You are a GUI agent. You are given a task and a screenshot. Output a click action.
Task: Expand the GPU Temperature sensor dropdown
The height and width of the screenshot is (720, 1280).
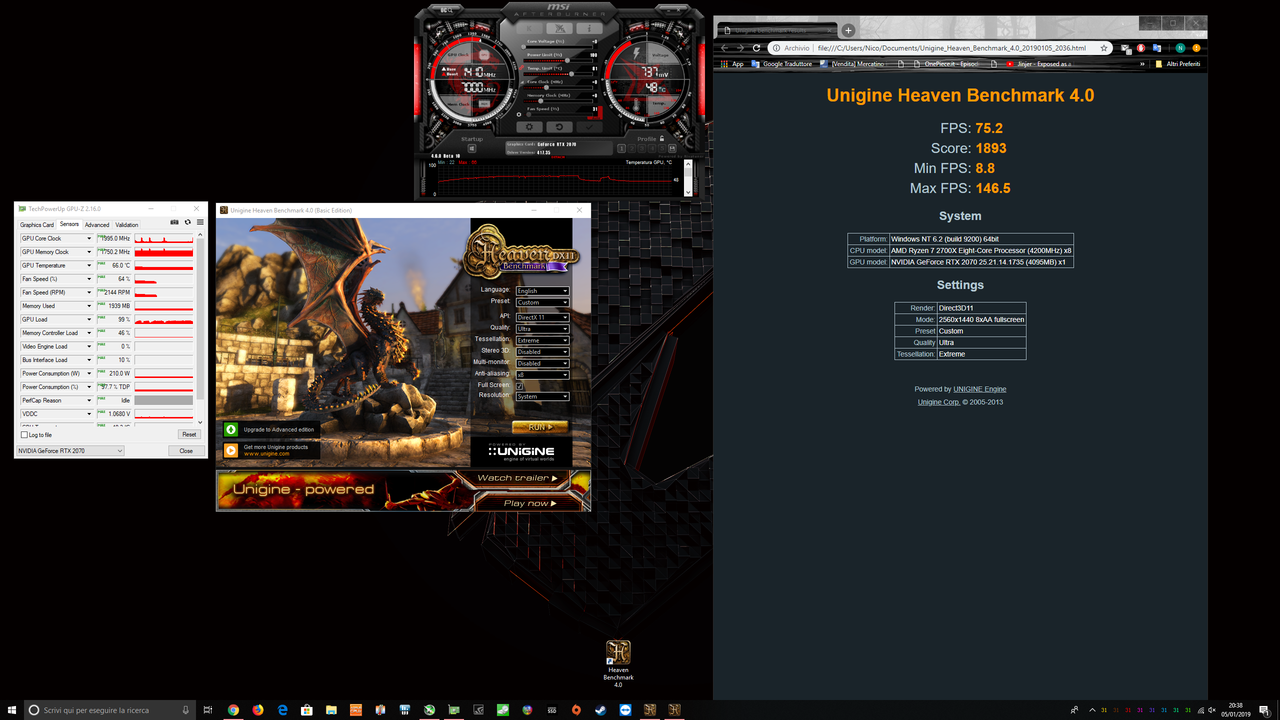point(89,265)
